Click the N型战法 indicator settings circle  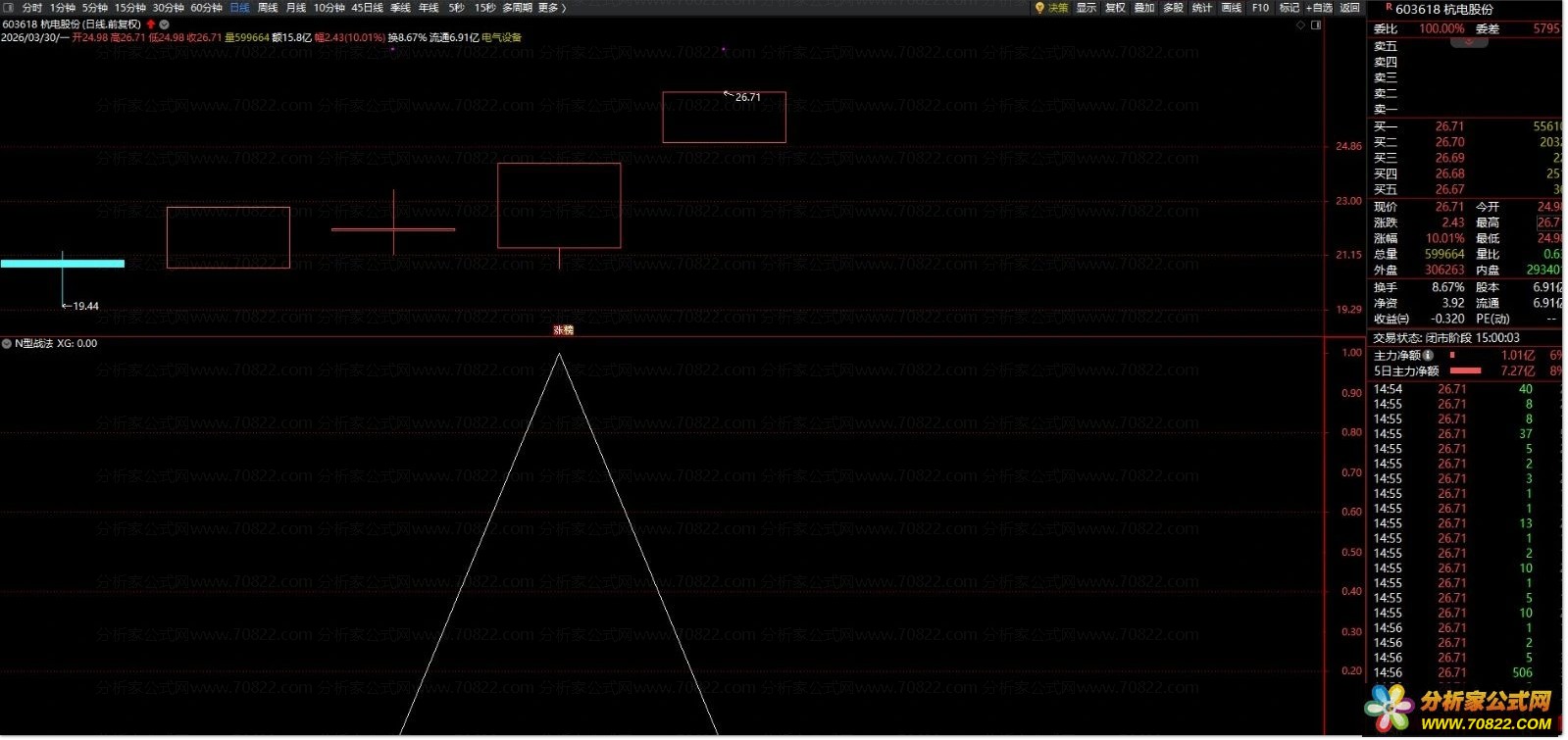coord(7,344)
